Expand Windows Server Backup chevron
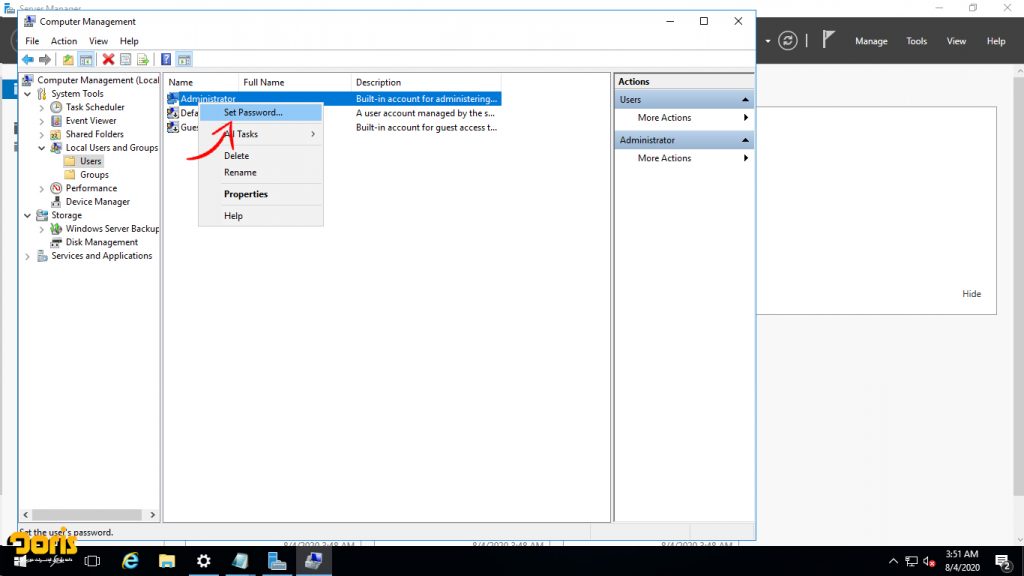The image size is (1024, 576). [x=42, y=229]
